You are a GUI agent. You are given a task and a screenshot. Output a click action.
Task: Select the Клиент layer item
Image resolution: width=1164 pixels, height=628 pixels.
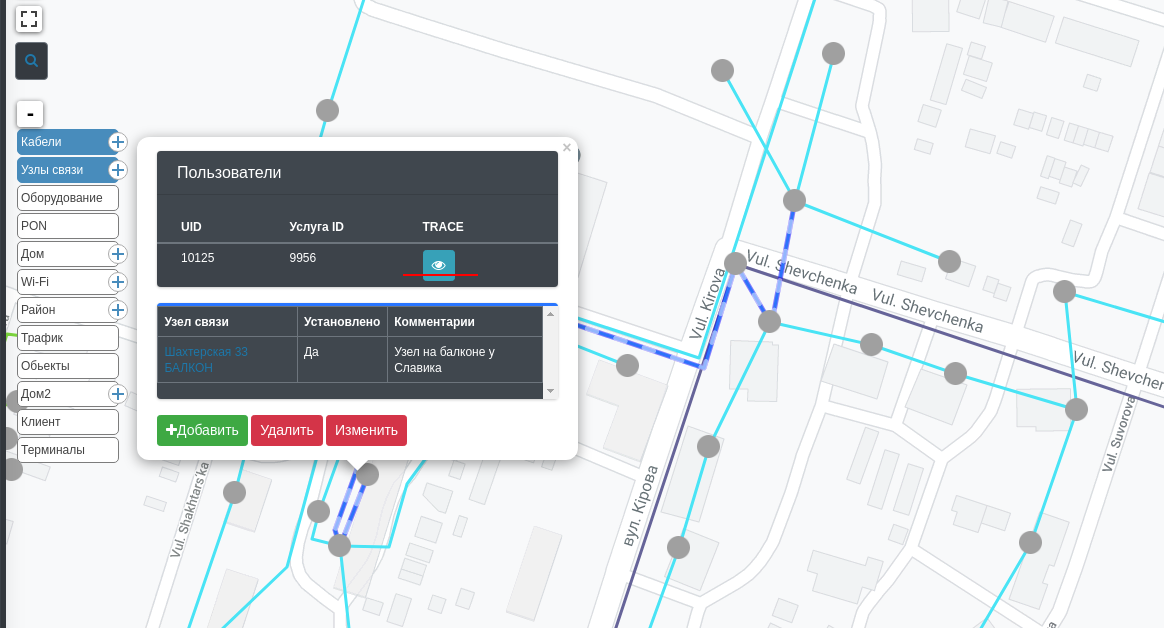(67, 422)
